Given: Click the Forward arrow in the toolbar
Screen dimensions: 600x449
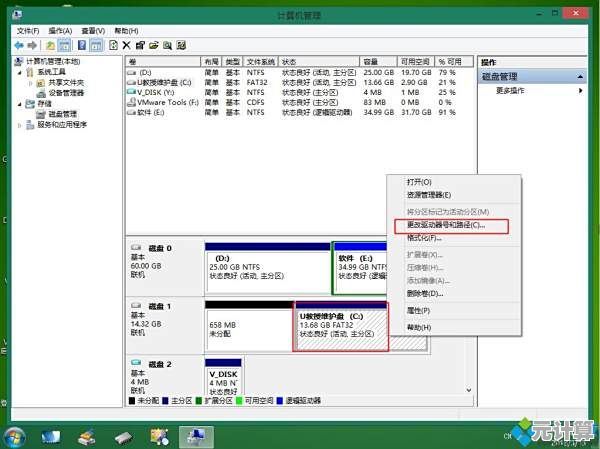Looking at the screenshot, I should (x=33, y=46).
